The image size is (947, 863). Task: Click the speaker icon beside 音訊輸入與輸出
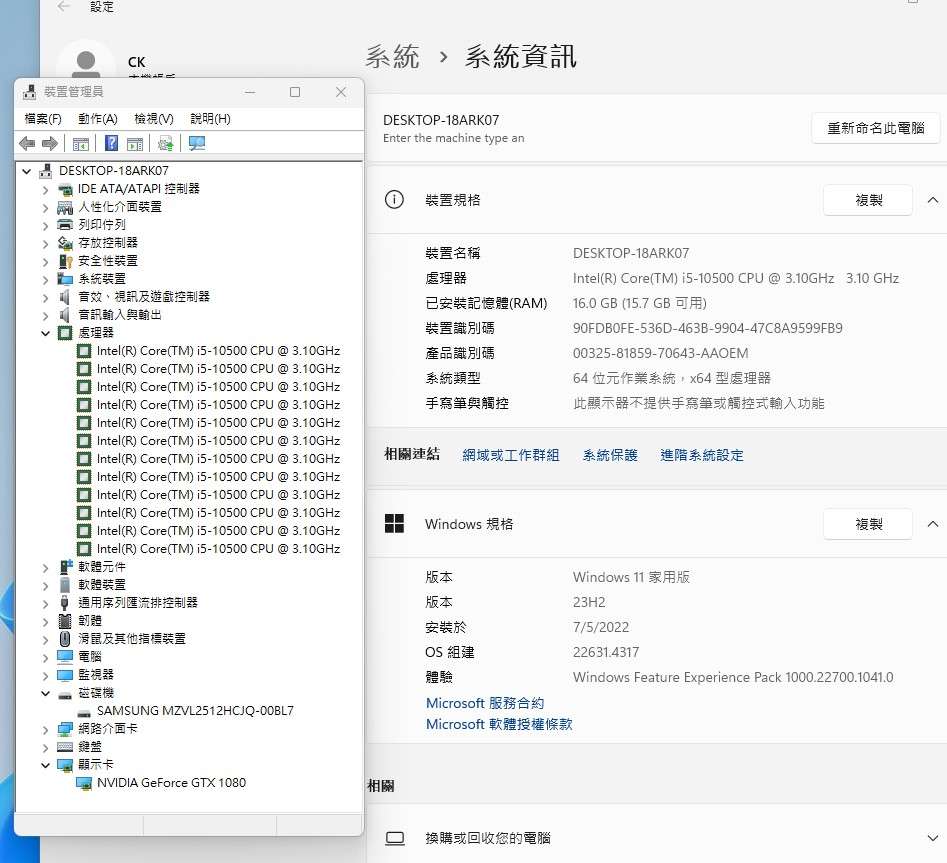click(65, 315)
